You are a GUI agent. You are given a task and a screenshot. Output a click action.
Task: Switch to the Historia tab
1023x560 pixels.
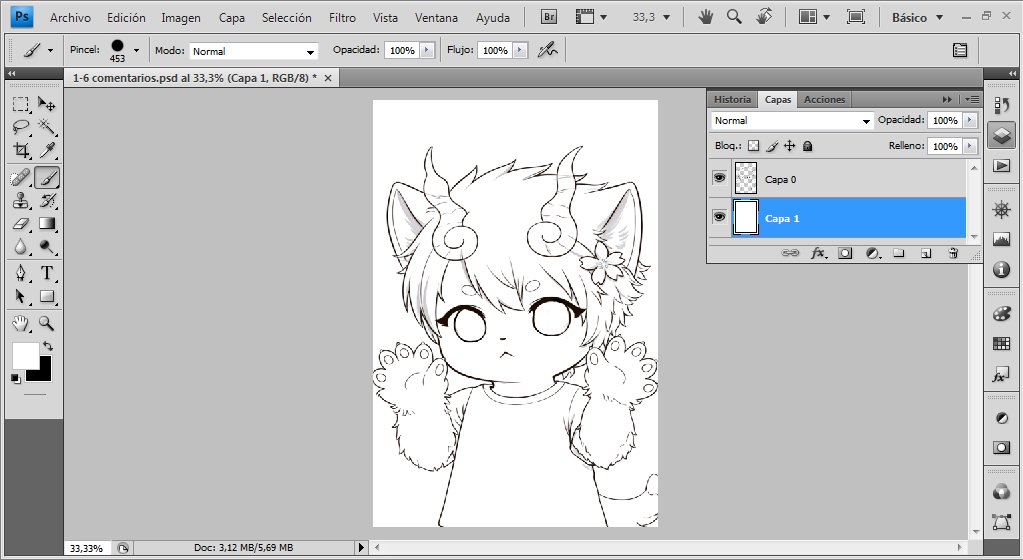[x=732, y=99]
